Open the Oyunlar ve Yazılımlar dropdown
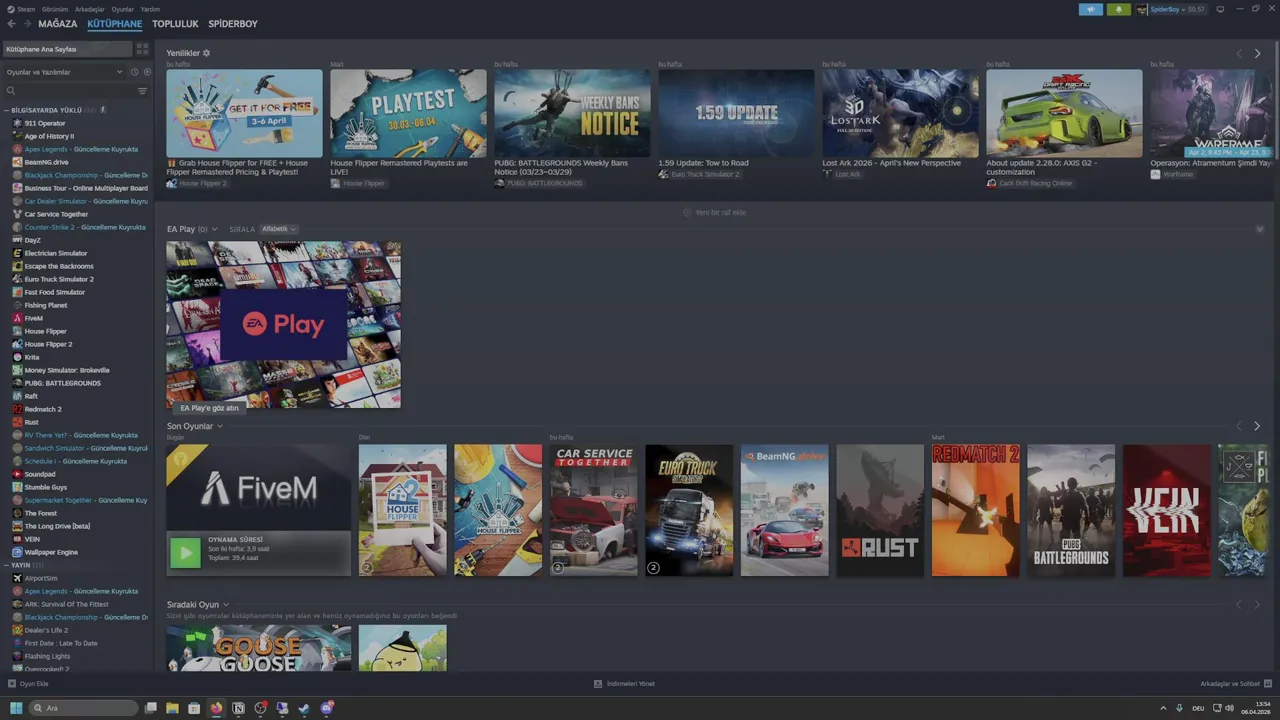 coord(64,72)
